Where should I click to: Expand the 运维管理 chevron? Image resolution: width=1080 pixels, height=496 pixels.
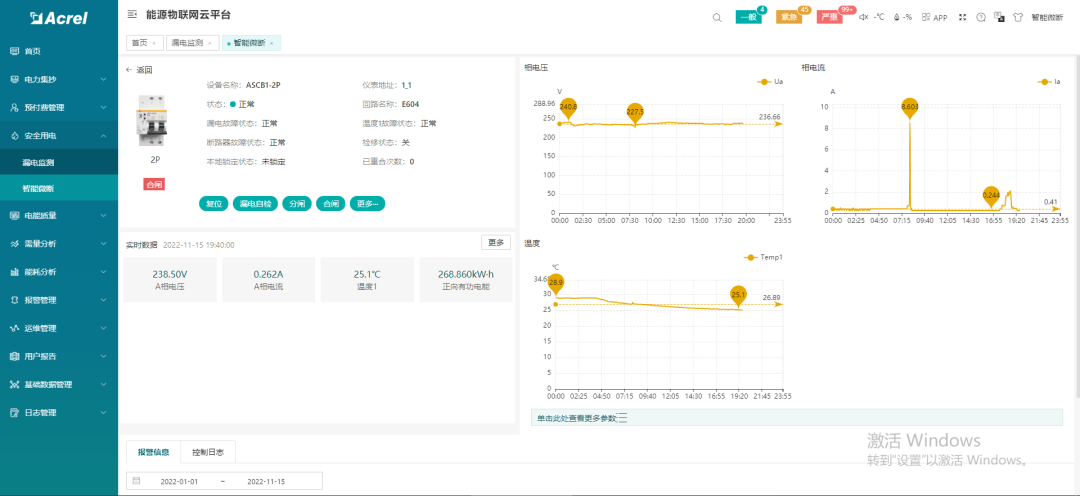coord(103,328)
